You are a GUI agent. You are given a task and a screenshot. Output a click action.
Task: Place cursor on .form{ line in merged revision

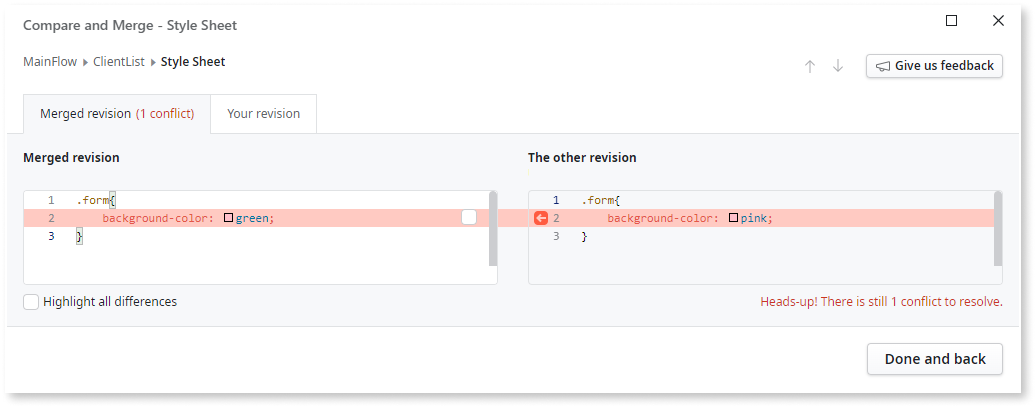coord(96,200)
